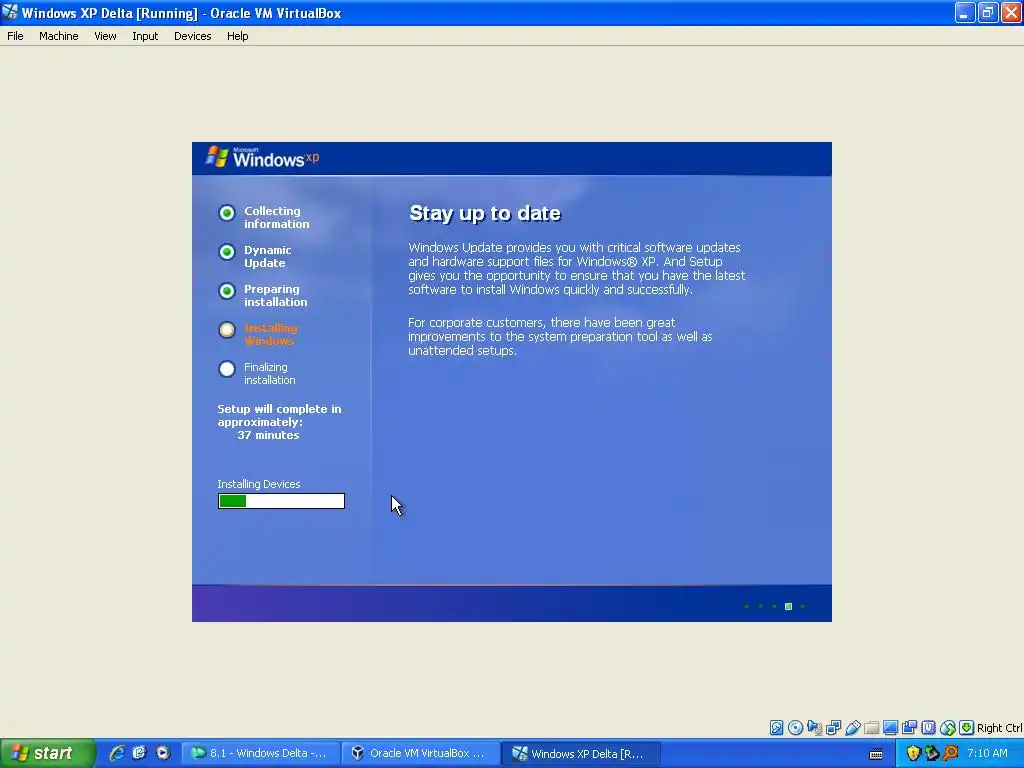Click the Collecting information step indicator

(x=227, y=213)
